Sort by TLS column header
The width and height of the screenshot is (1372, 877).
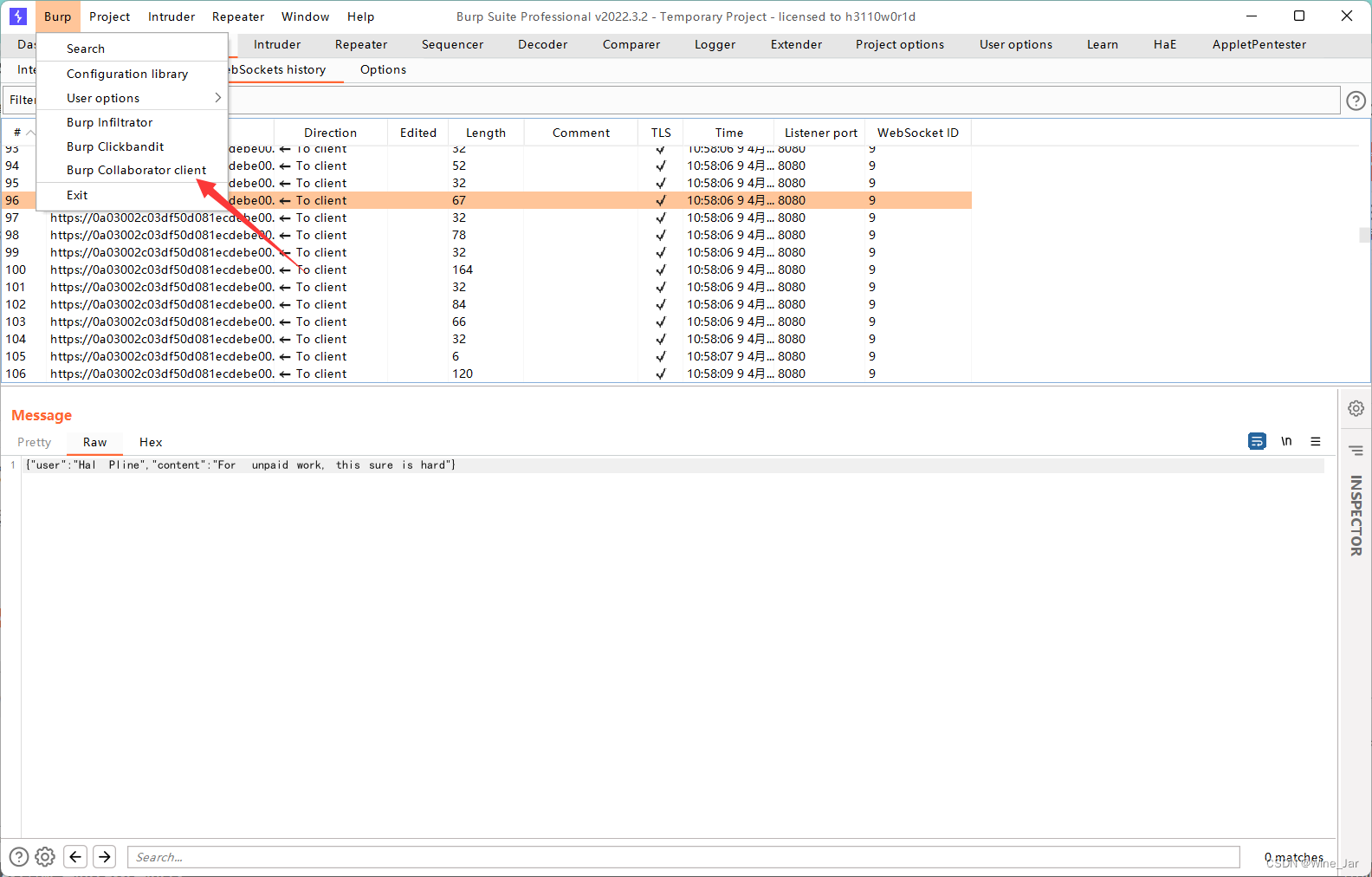click(661, 133)
